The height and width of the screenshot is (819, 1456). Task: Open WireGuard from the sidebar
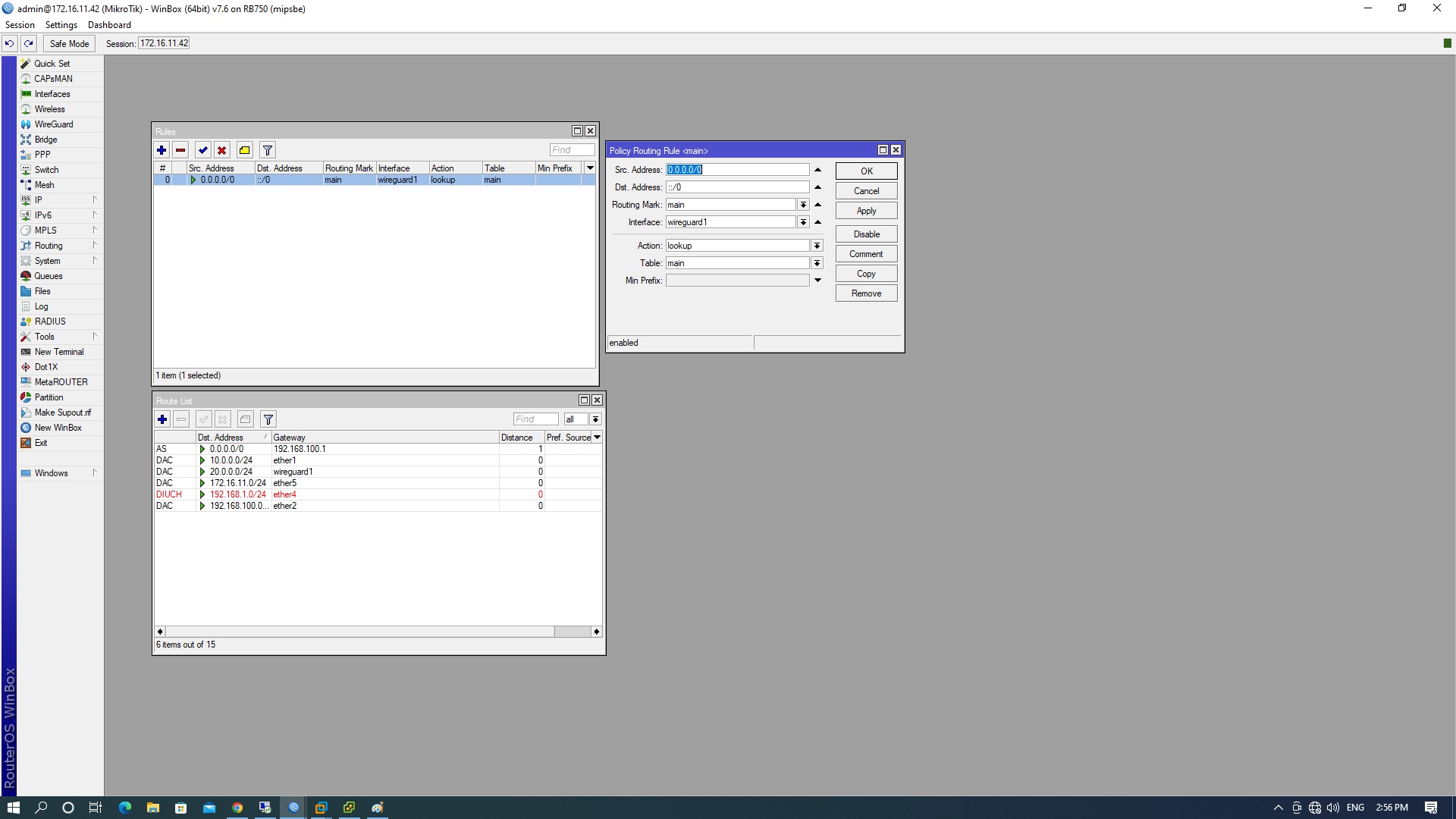click(x=53, y=124)
